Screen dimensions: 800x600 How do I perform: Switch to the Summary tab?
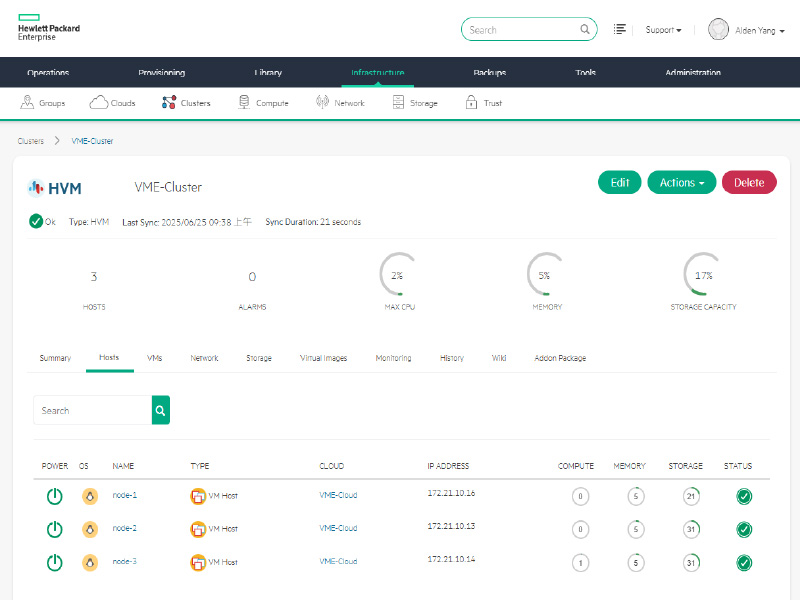point(55,358)
